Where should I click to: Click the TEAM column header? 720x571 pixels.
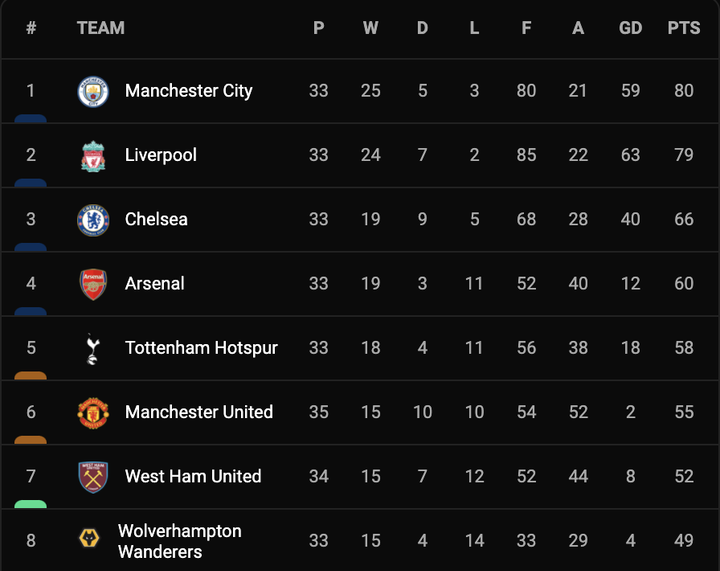pyautogui.click(x=101, y=28)
